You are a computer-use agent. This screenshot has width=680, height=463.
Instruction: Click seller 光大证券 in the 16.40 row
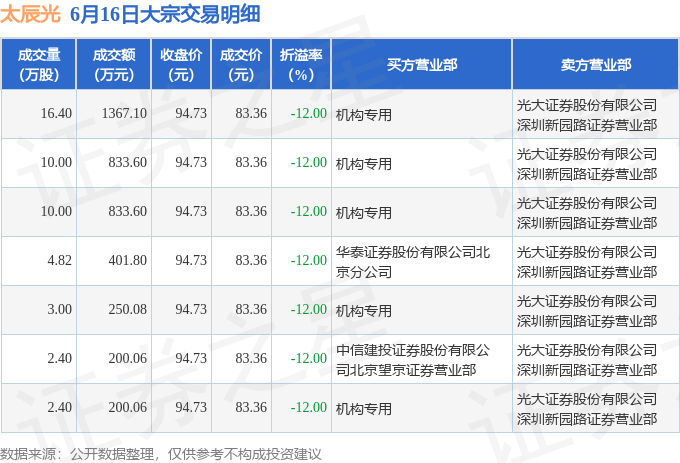(587, 115)
